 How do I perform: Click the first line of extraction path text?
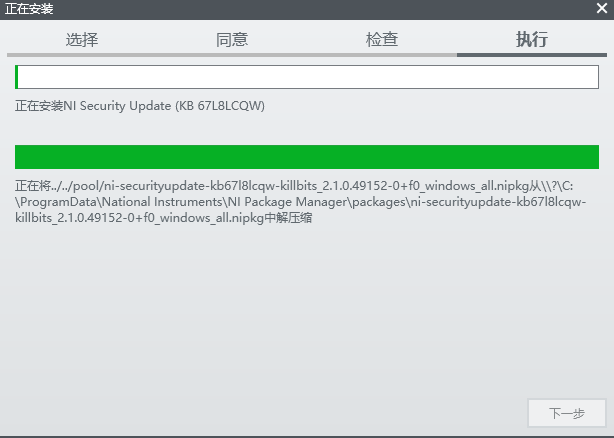(294, 186)
